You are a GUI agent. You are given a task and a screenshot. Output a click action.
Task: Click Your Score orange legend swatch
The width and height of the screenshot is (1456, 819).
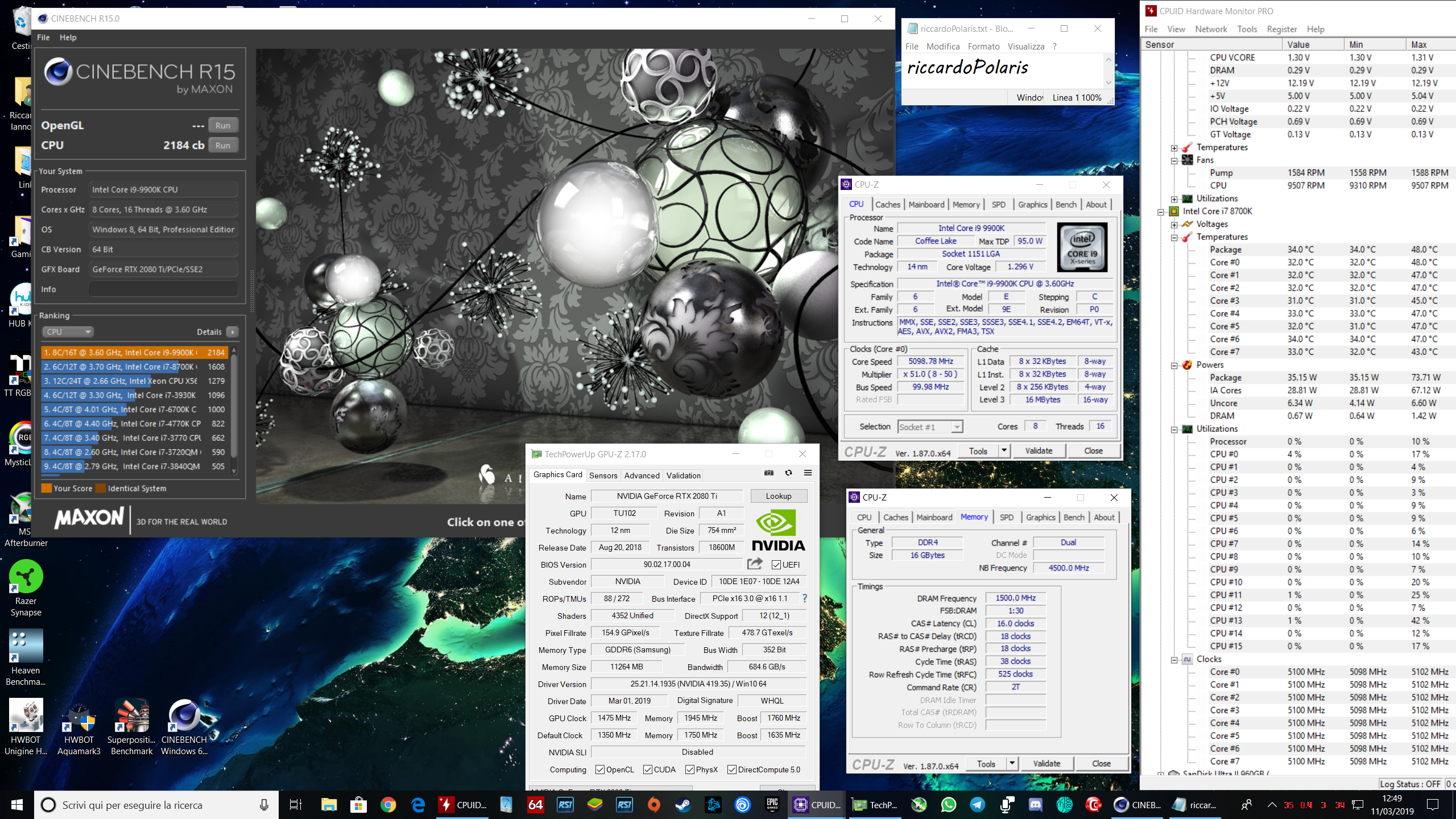(47, 488)
